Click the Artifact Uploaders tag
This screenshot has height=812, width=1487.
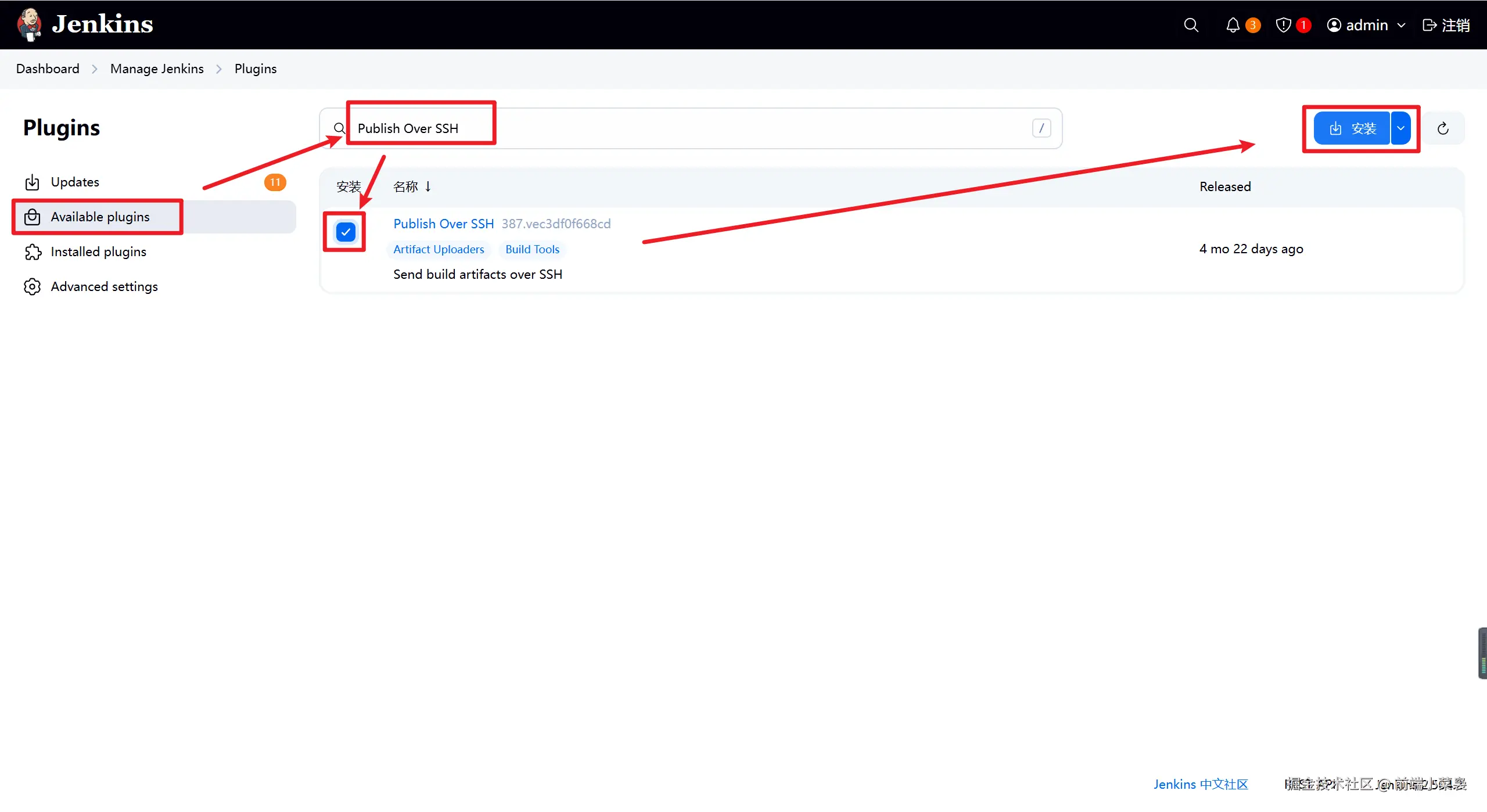(439, 249)
